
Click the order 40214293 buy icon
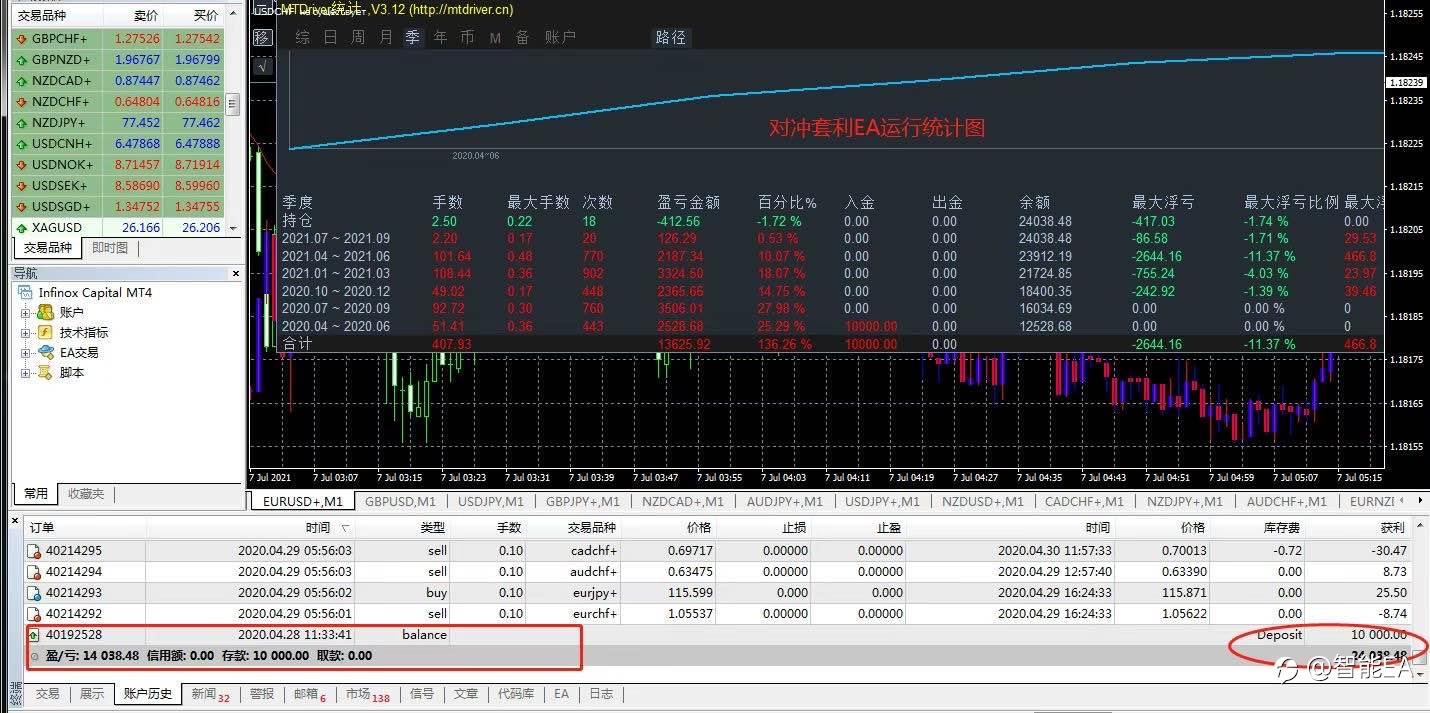coord(33,593)
